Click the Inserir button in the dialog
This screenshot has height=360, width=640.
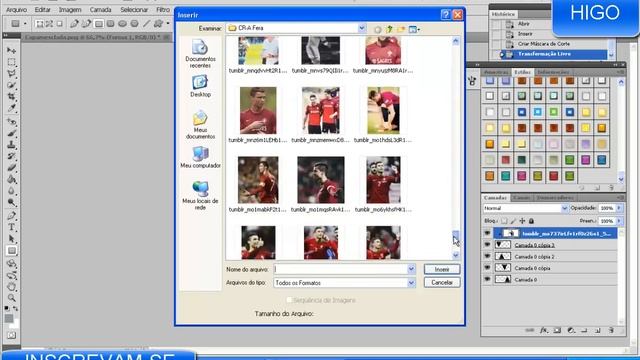coord(442,269)
